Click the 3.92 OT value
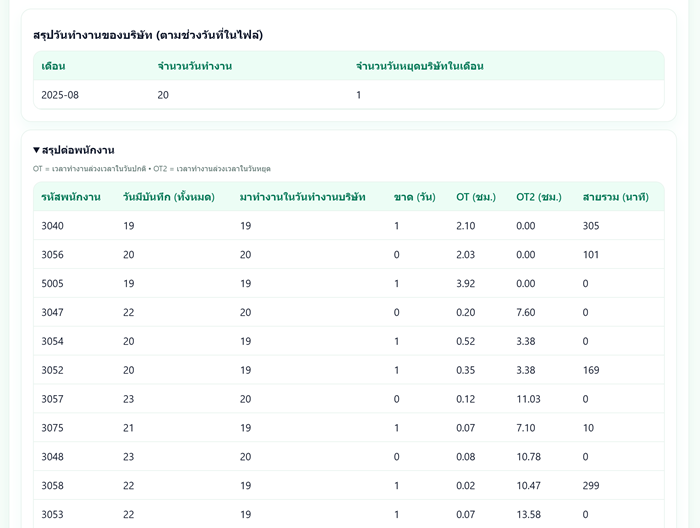Screen dimensions: 700x528 tap(466, 284)
